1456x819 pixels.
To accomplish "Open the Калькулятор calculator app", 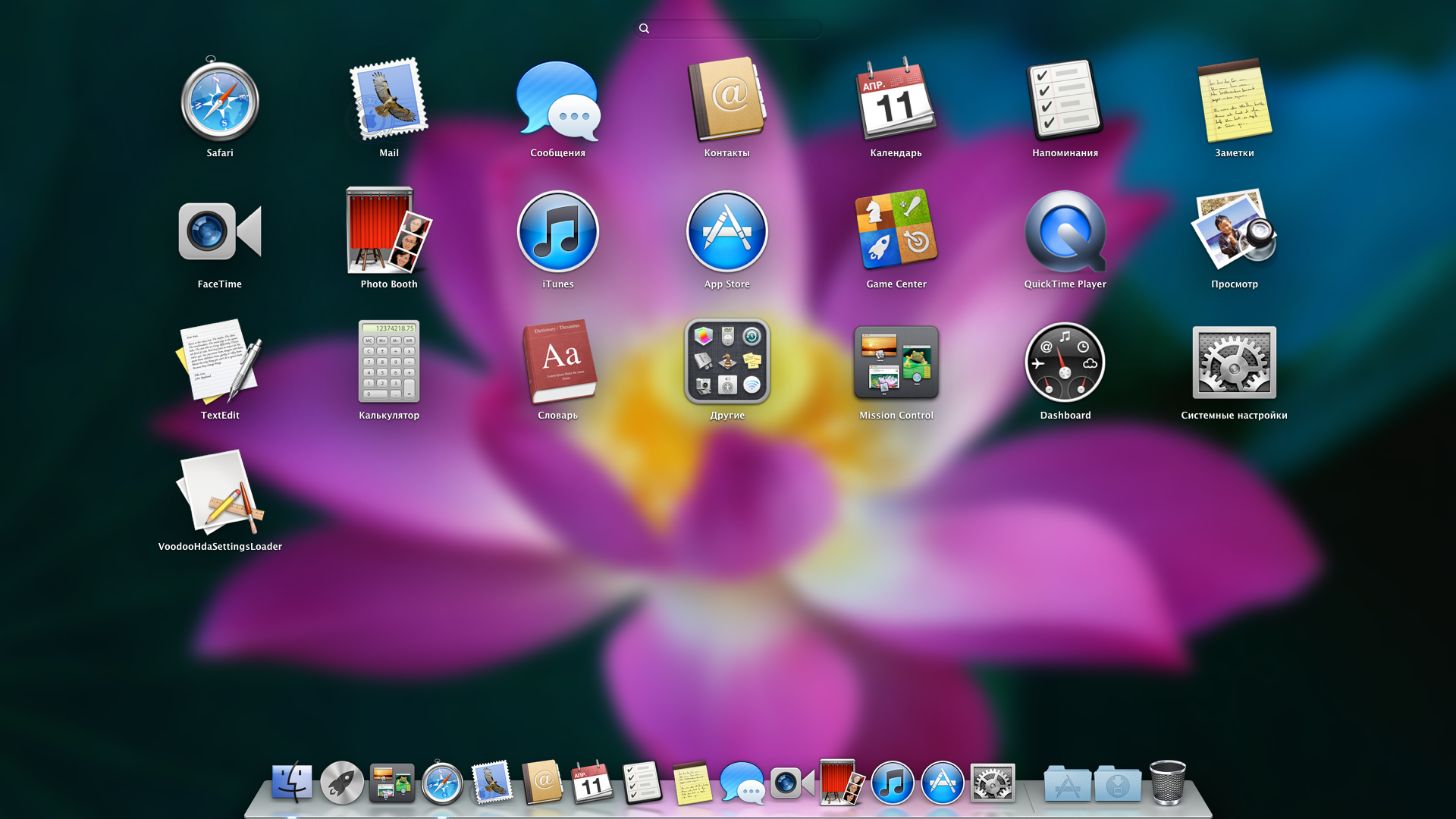I will click(x=389, y=362).
